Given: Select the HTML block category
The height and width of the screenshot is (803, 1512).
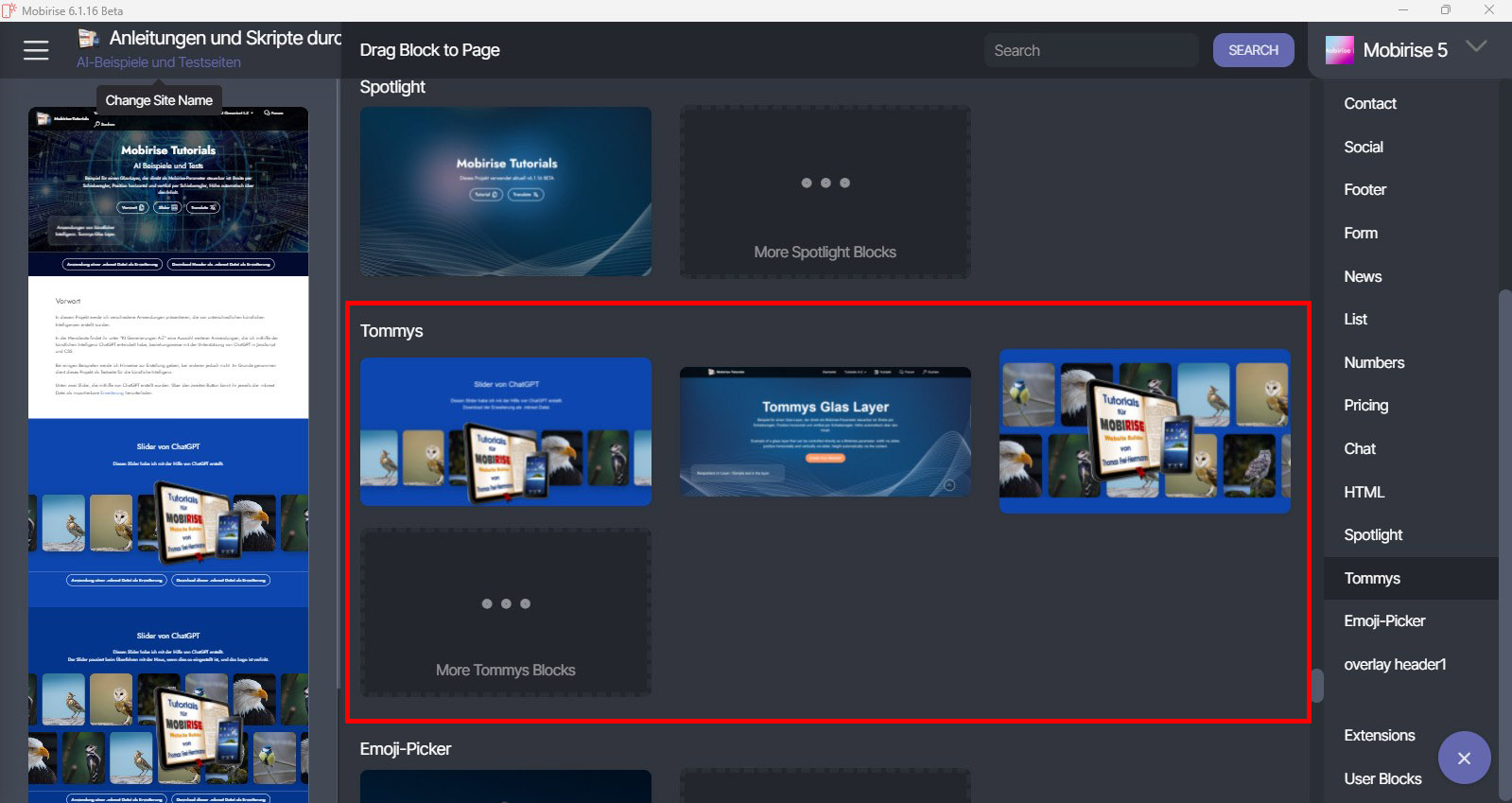Looking at the screenshot, I should click(1364, 492).
